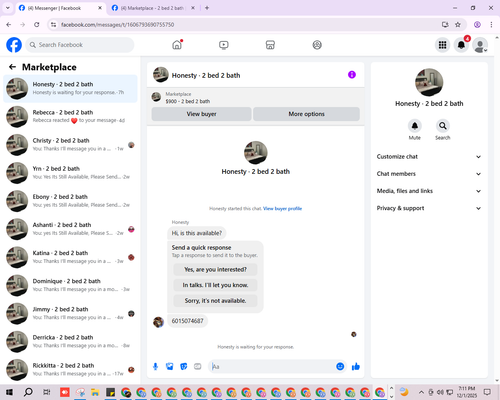Open the Honesty - 2 bed 2 bath conversation
This screenshot has height=400, width=500.
coord(70,88)
